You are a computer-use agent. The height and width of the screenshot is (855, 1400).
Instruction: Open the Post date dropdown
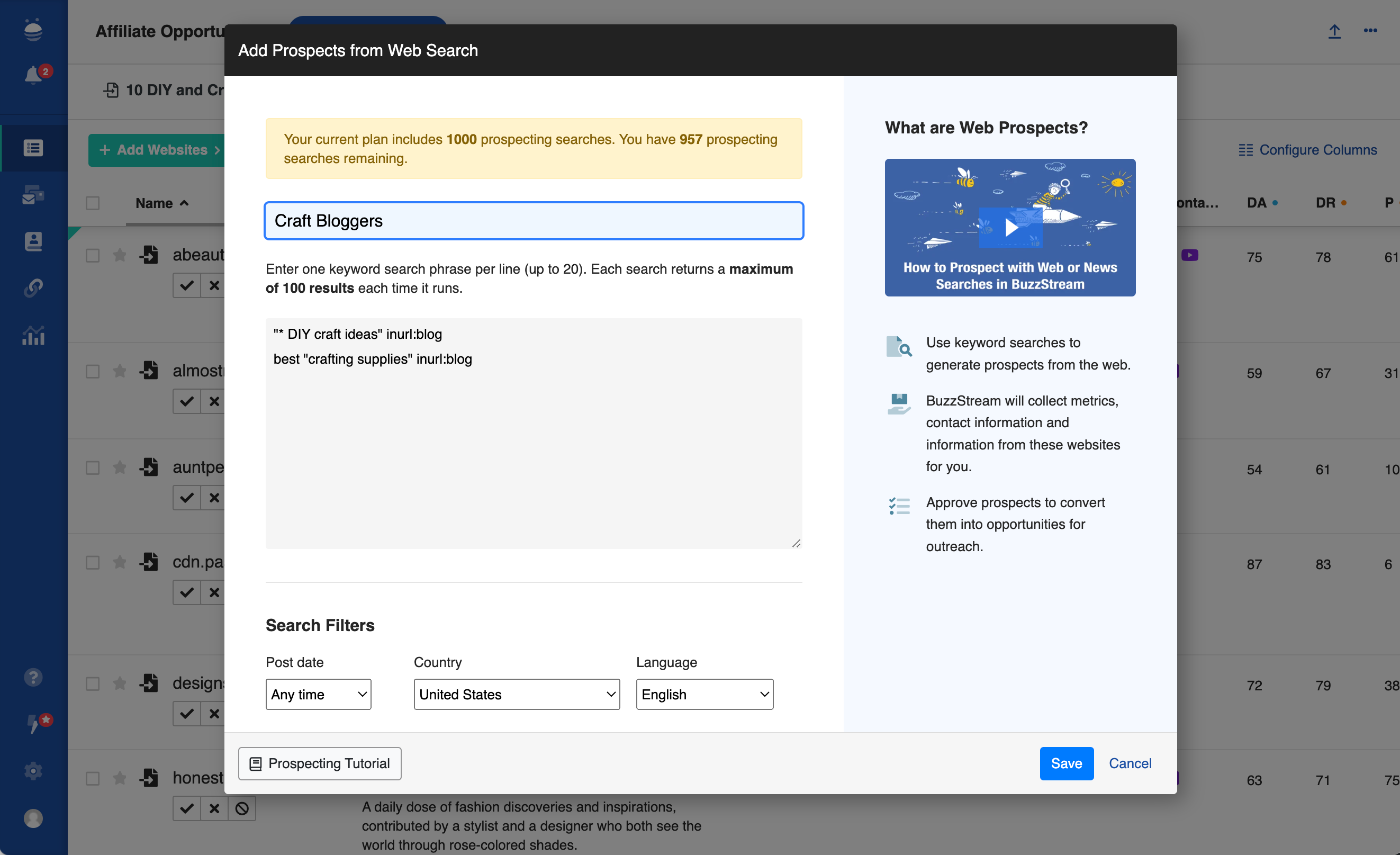coord(318,694)
